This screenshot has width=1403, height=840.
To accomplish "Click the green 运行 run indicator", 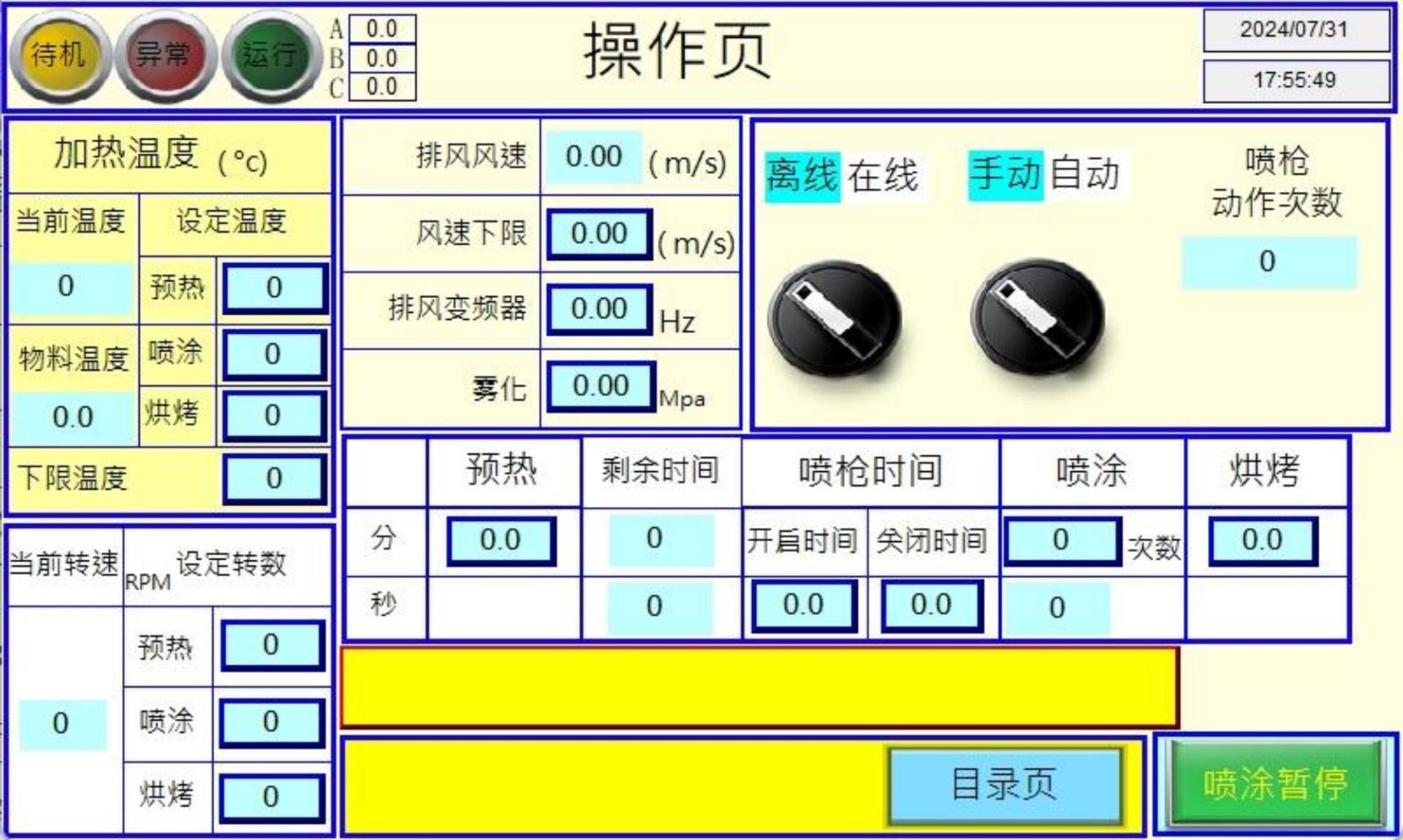I will coord(271,56).
